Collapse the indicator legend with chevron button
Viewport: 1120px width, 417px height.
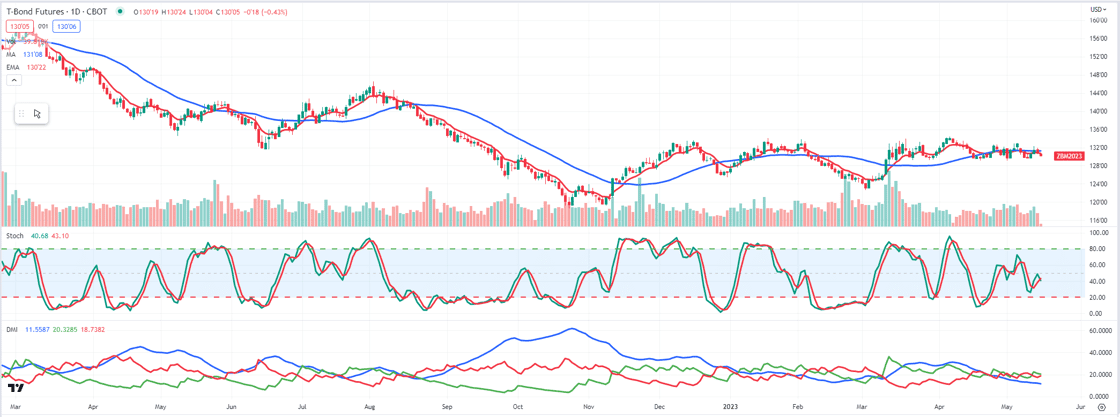click(14, 81)
